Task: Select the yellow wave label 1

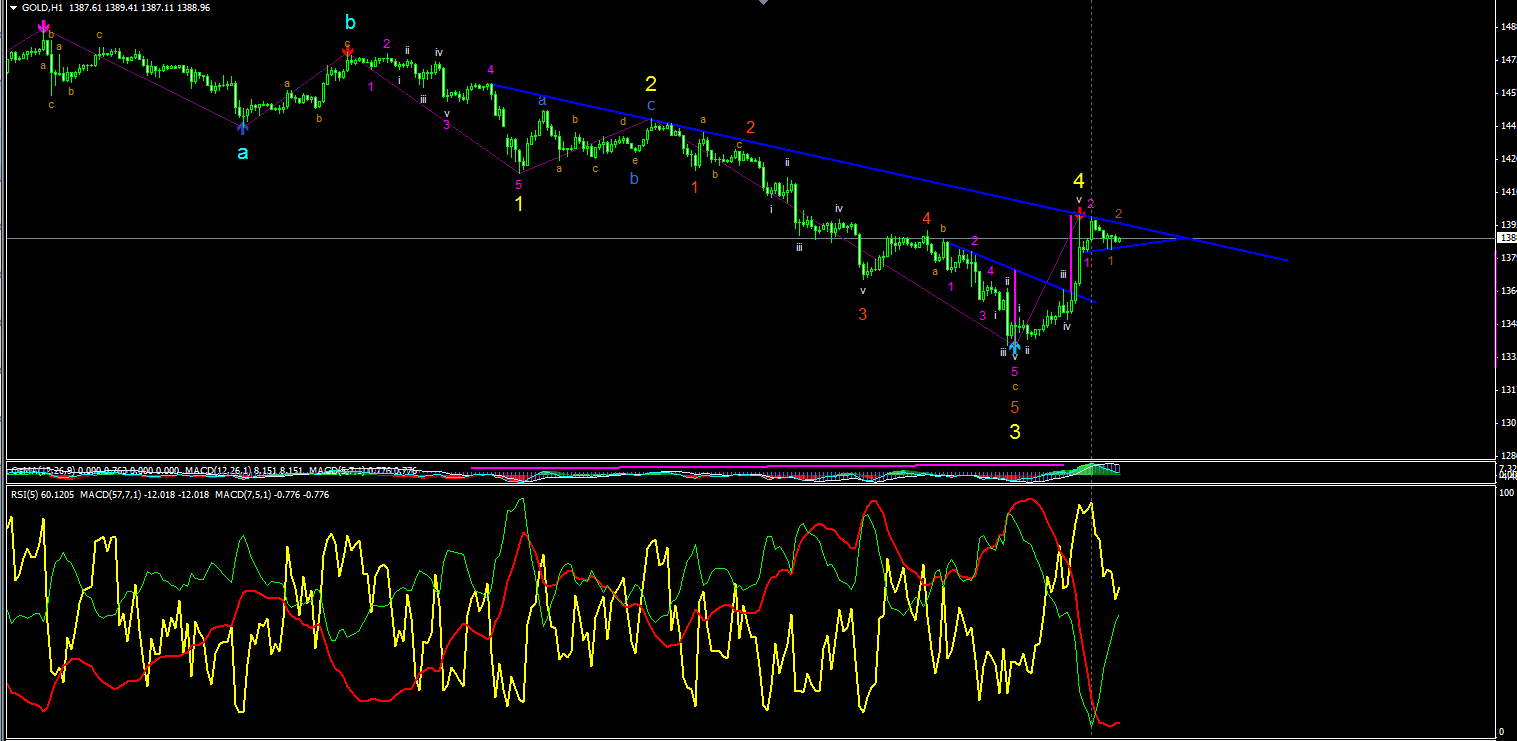Action: click(x=519, y=204)
